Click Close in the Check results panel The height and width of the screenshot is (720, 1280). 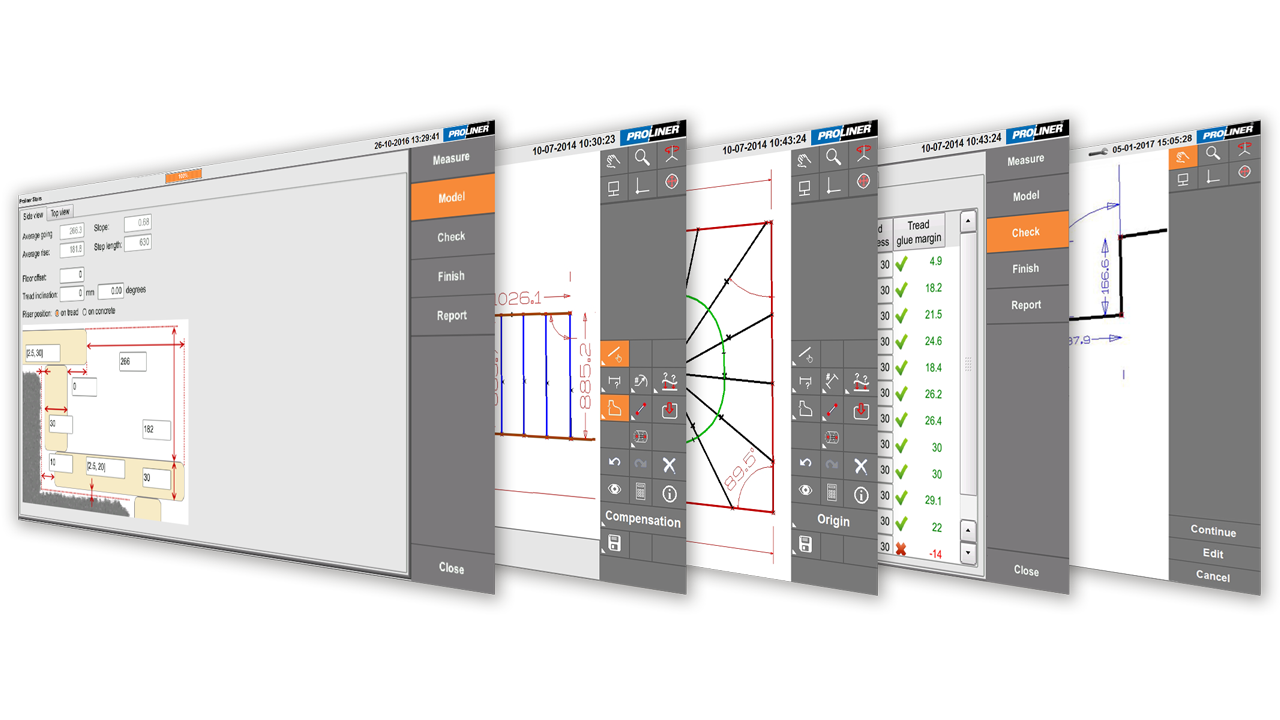pyautogui.click(x=1027, y=570)
